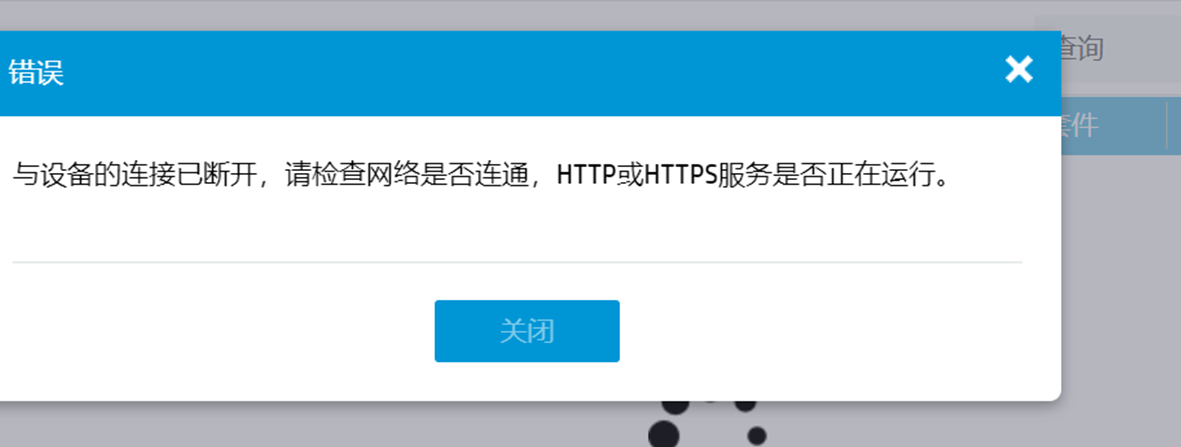Viewport: 1181px width, 447px height.
Task: Click the 错误 dialog title text
Action: click(35, 73)
